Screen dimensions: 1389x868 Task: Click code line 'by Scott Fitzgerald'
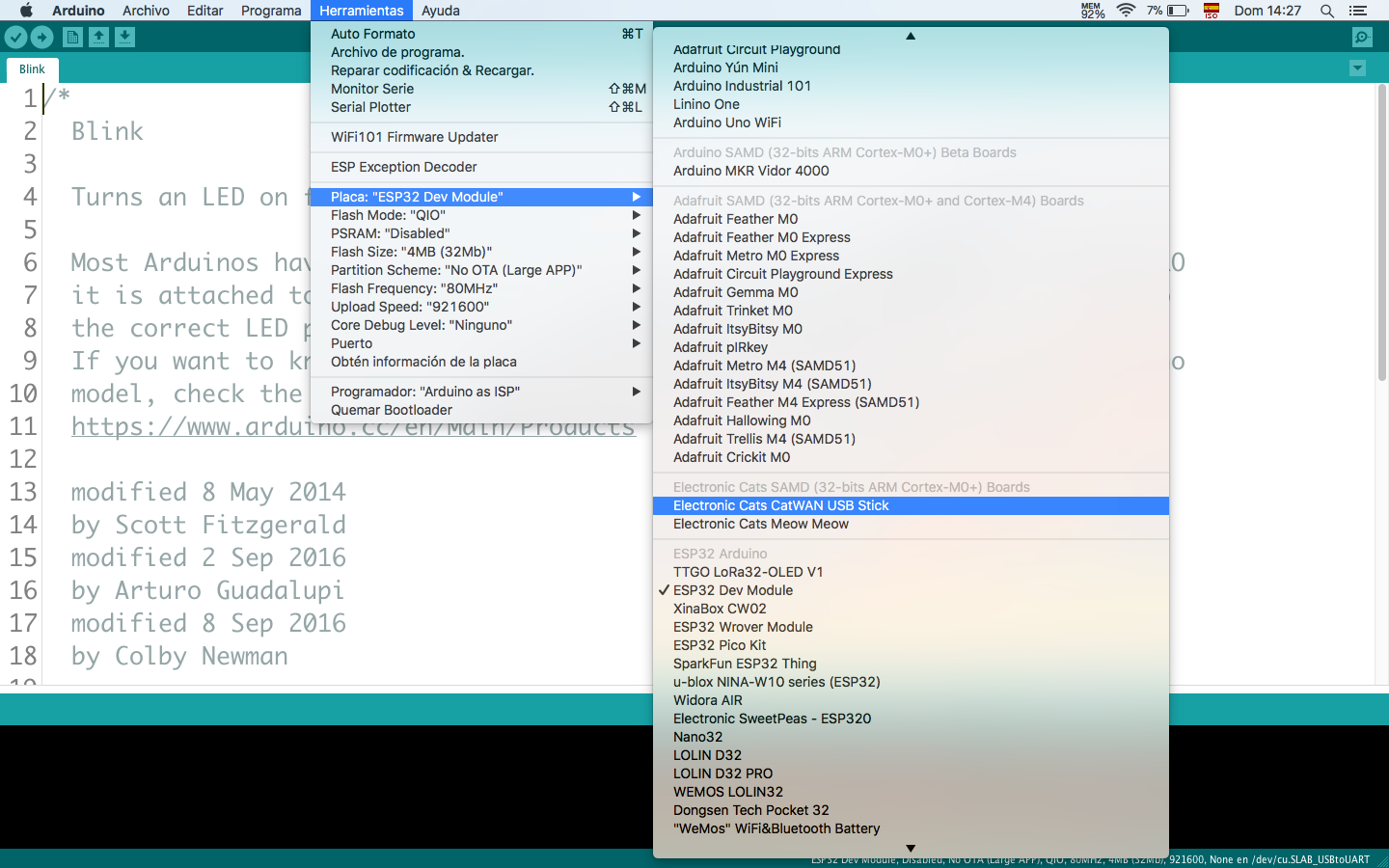[x=208, y=525]
